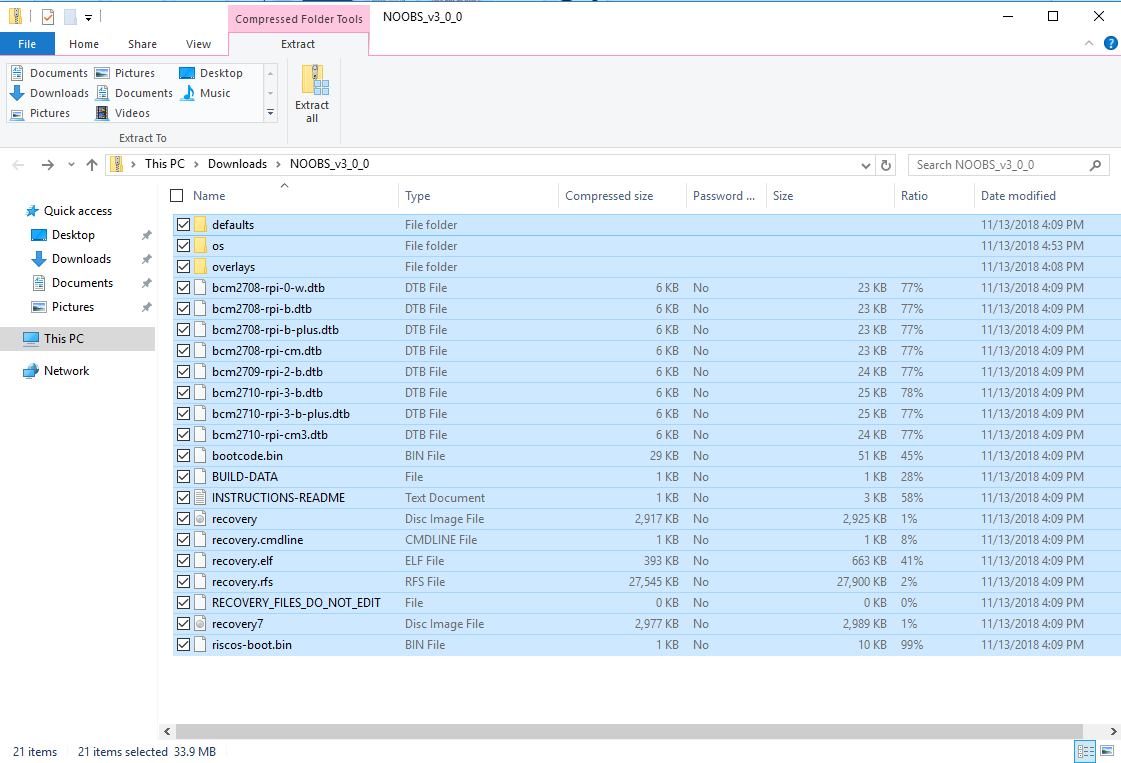Uncheck the bcm2709-rpi-2-b.dtb checkbox
1121x763 pixels.
[183, 372]
